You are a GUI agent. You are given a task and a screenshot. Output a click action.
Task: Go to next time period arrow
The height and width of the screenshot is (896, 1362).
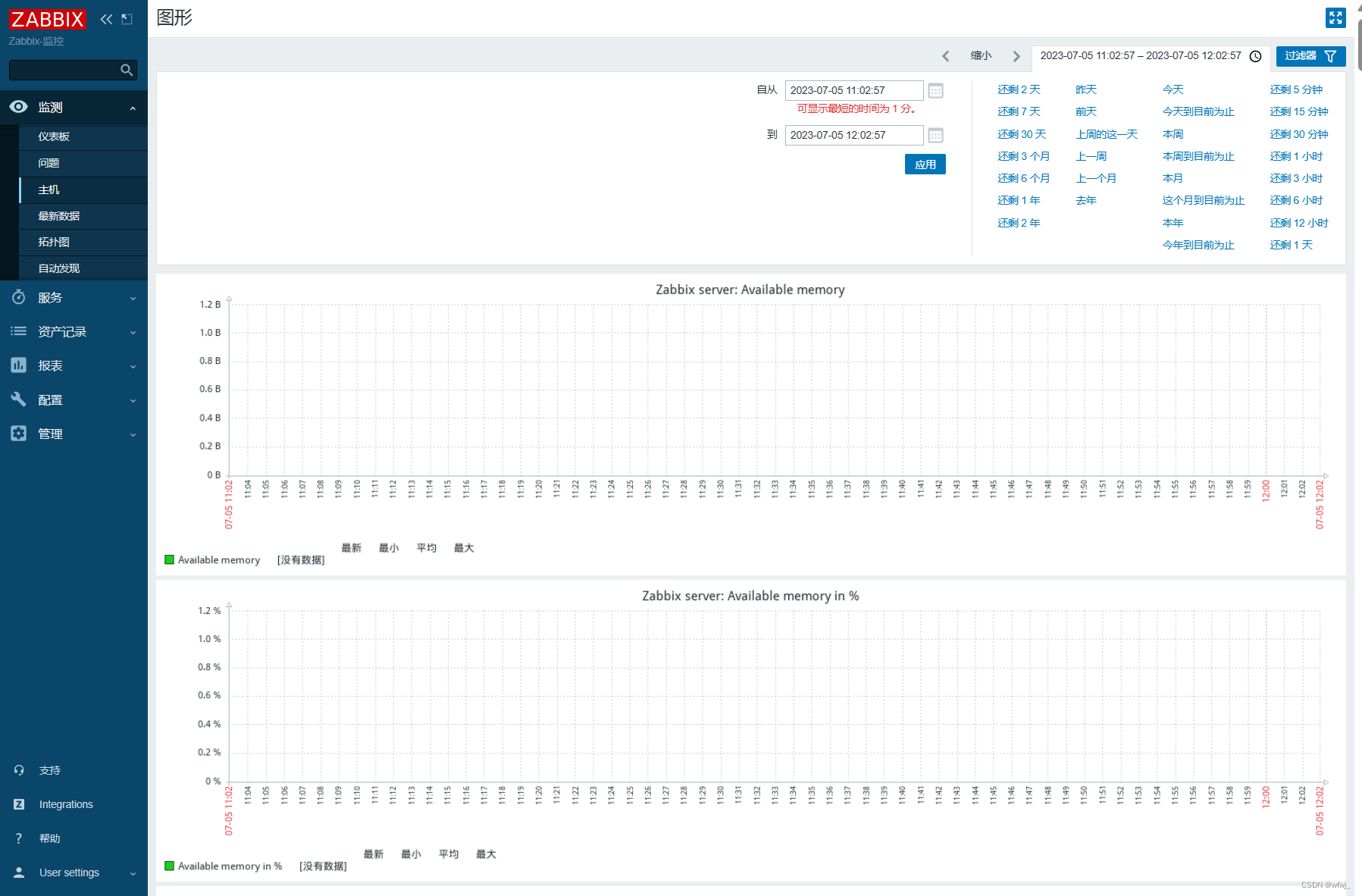[x=1016, y=56]
